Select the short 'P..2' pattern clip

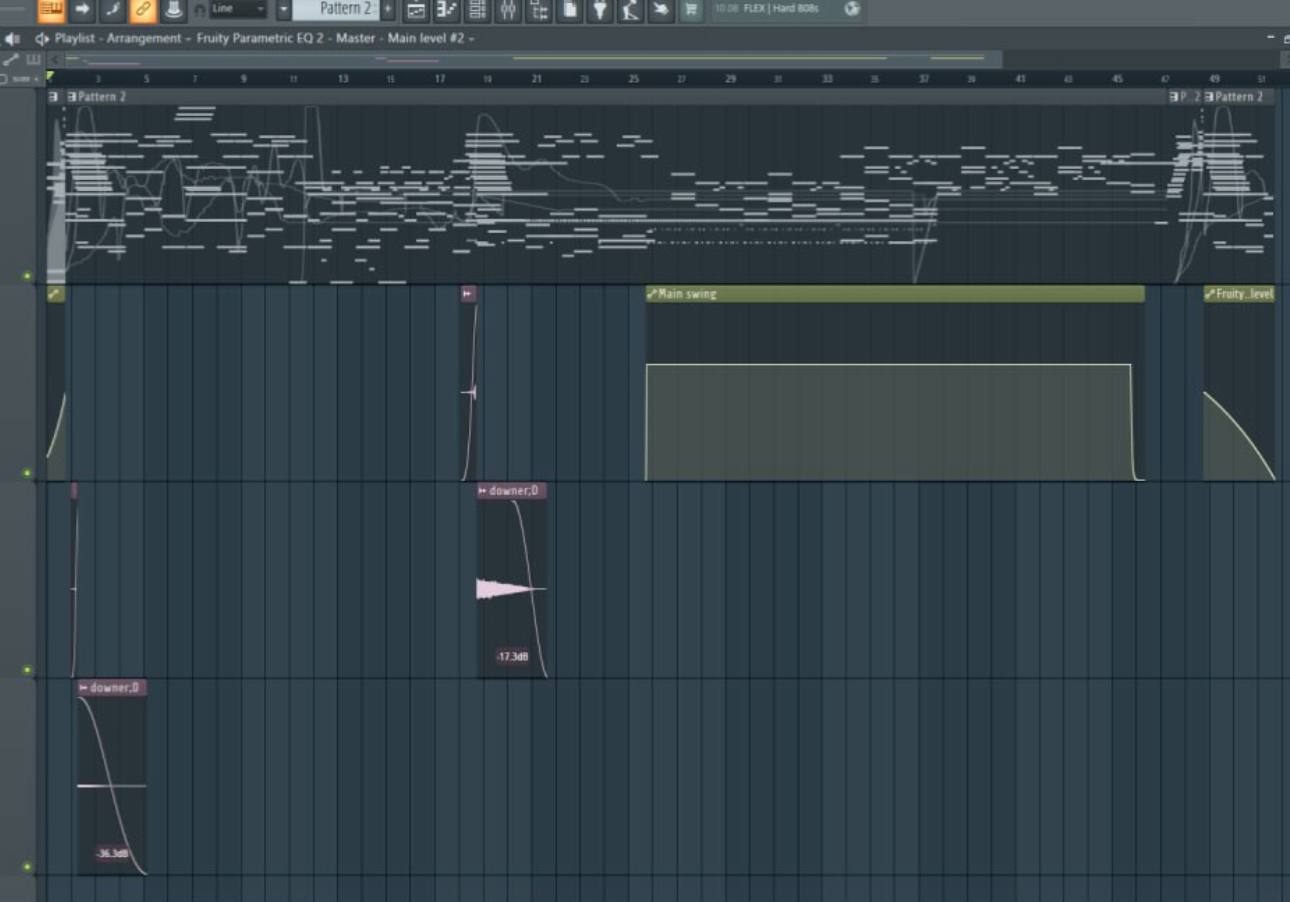click(x=1184, y=97)
